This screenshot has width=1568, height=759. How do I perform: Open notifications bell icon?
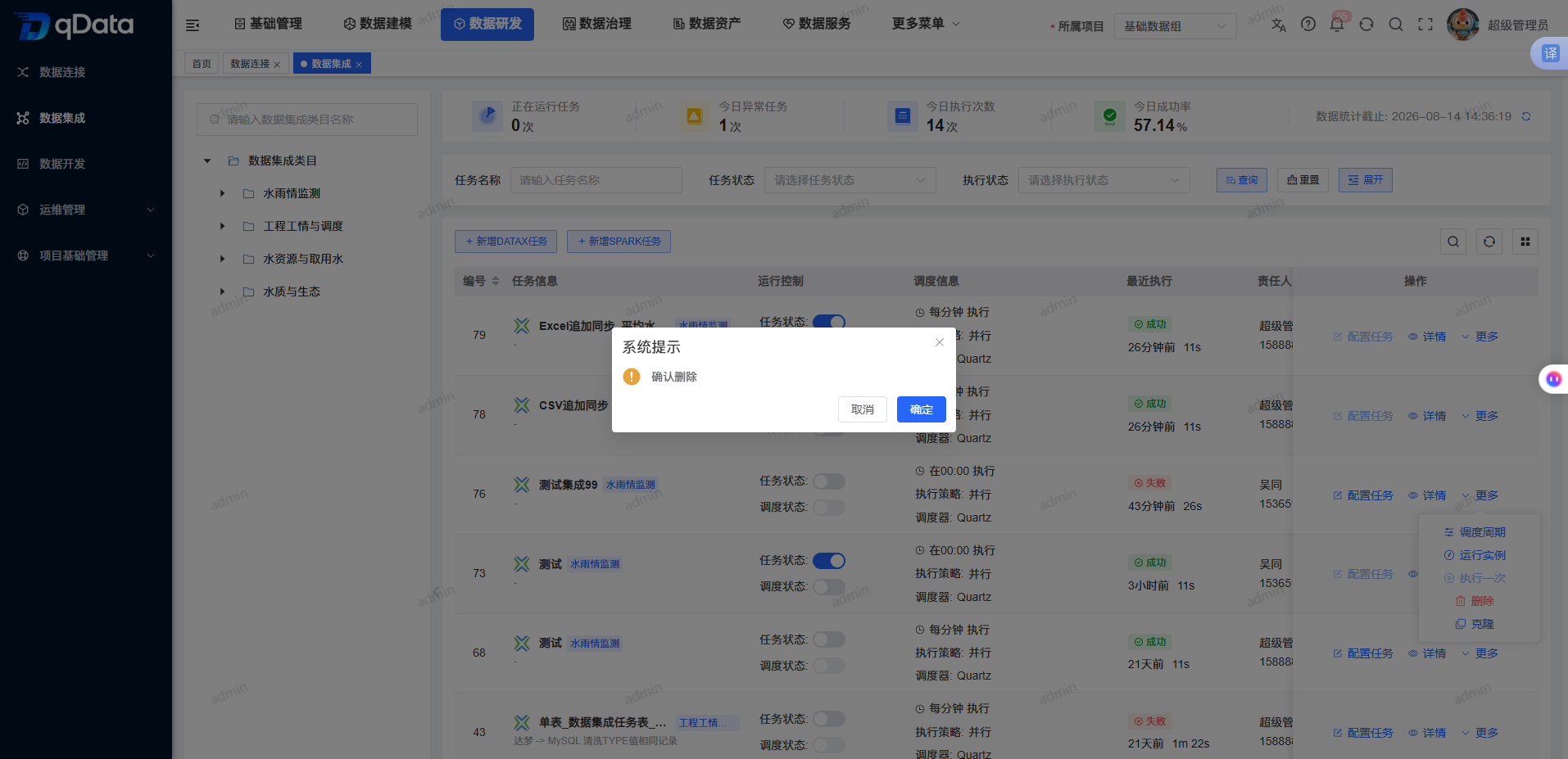(1337, 25)
